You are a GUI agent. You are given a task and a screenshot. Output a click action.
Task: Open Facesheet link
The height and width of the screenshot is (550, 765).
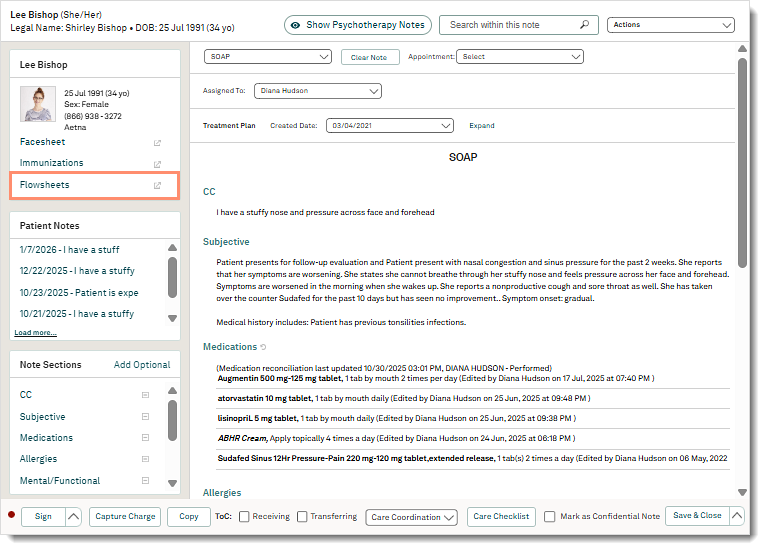pos(42,142)
